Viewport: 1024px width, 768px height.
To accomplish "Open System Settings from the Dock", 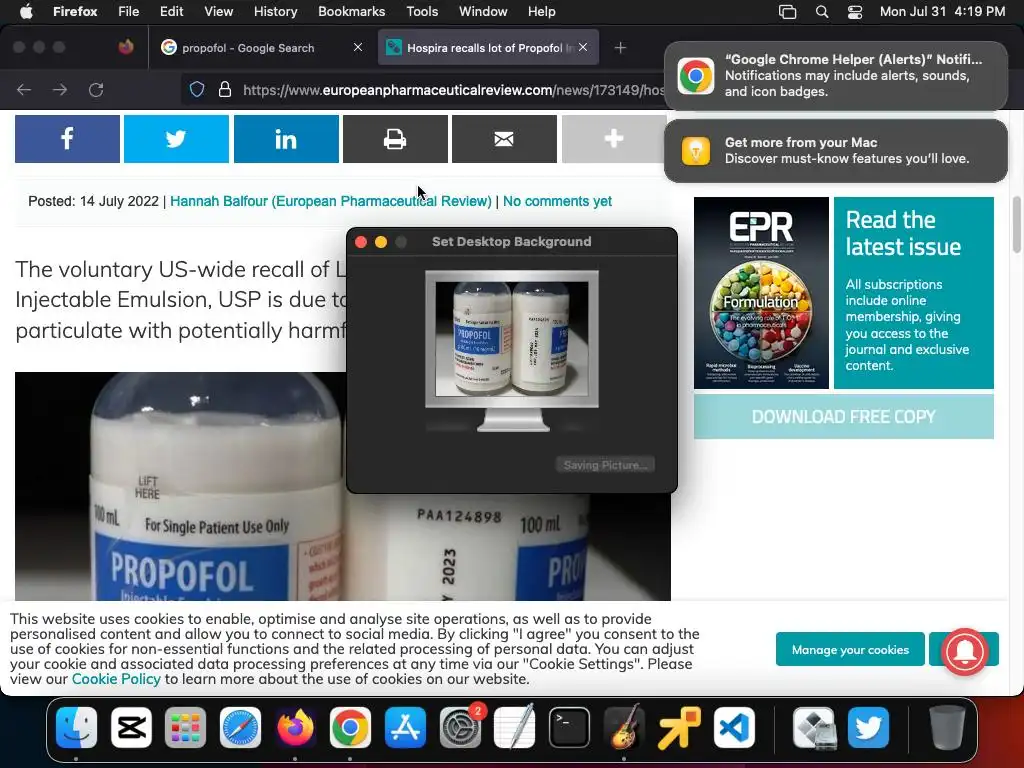I will click(460, 727).
